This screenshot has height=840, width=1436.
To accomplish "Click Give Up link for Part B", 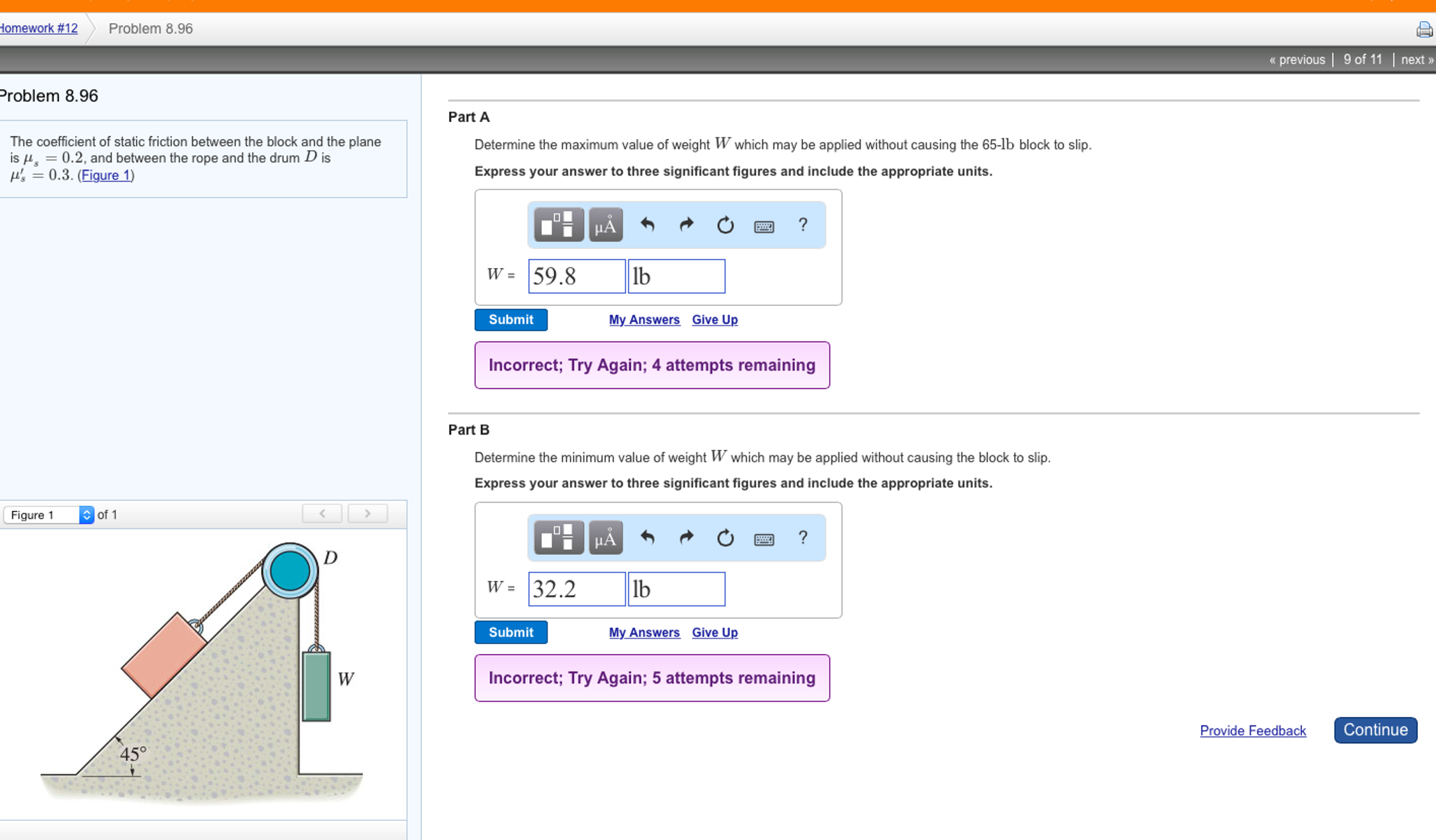I will point(714,632).
